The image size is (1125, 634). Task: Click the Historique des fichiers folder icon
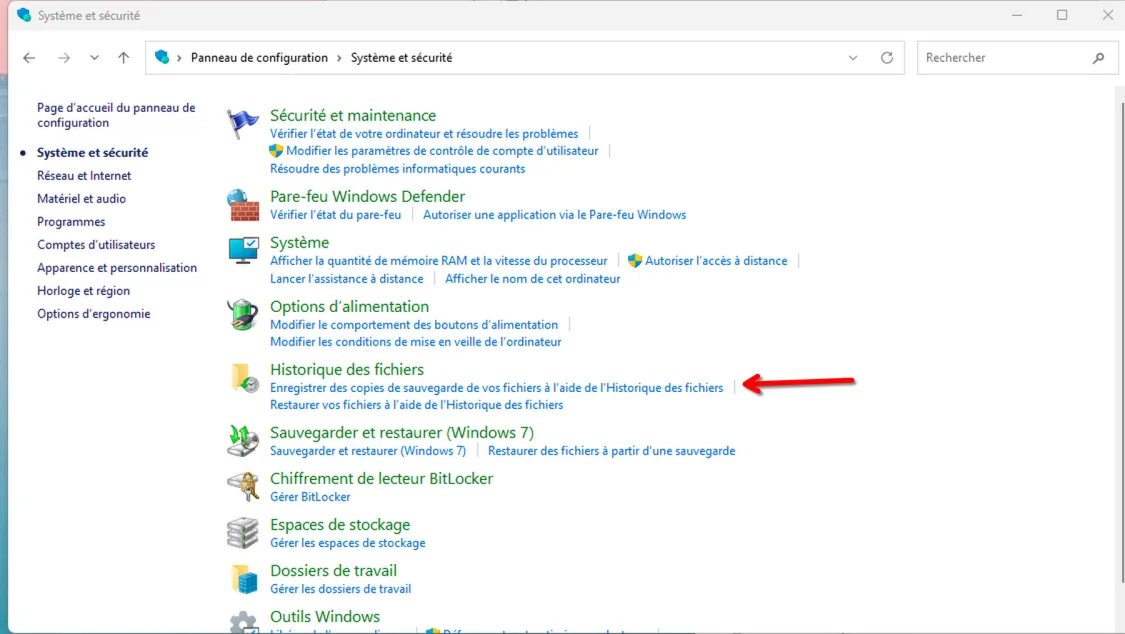click(x=244, y=378)
